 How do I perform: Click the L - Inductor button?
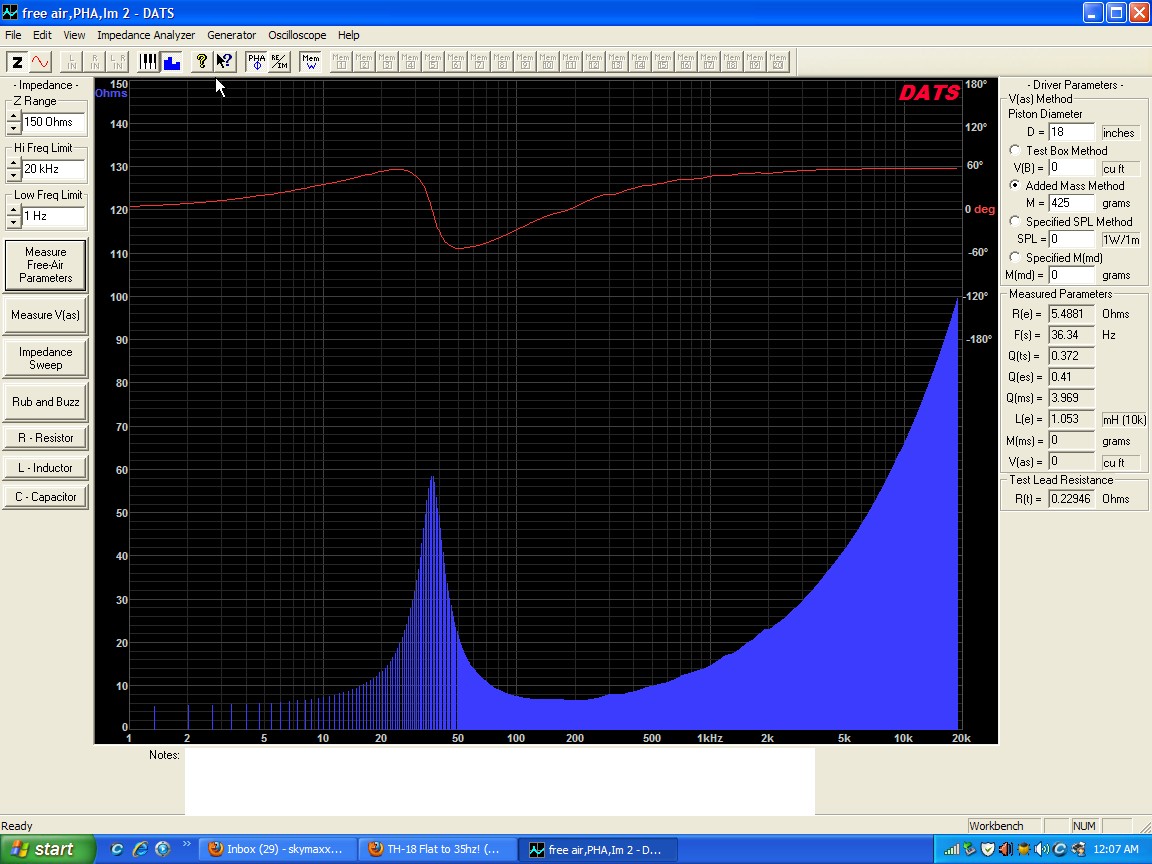46,468
